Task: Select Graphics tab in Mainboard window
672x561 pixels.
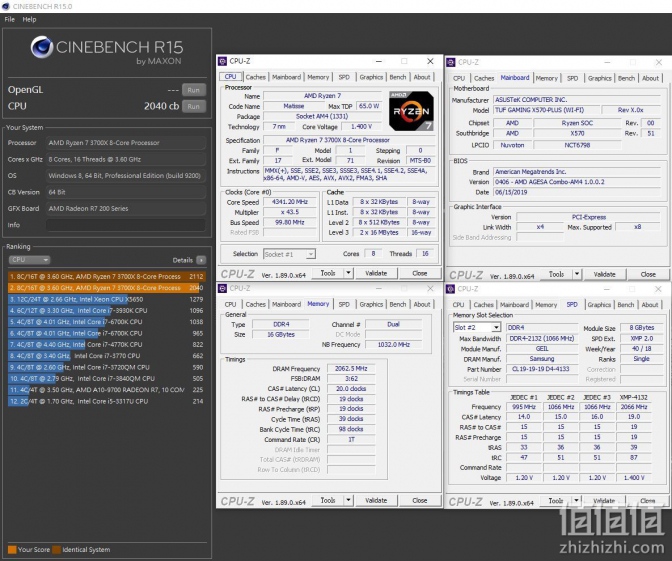Action: pyautogui.click(x=600, y=78)
